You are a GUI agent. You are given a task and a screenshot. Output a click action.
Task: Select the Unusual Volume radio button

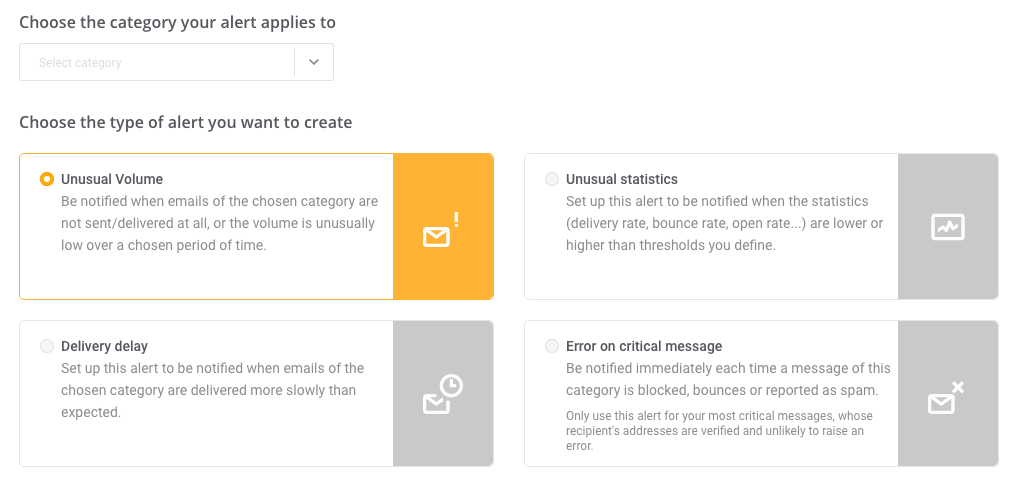point(47,180)
